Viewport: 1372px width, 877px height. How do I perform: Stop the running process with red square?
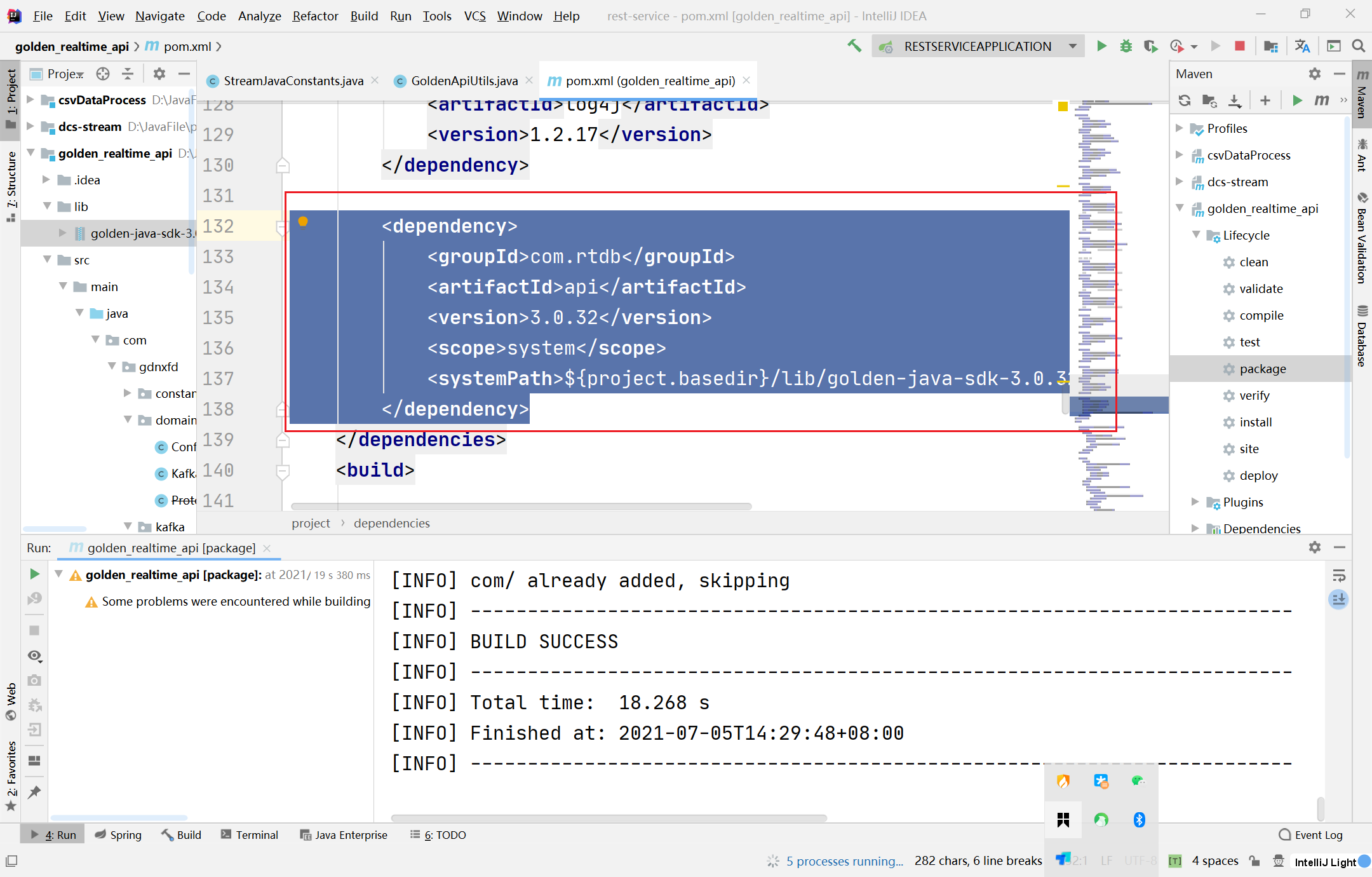point(1239,46)
